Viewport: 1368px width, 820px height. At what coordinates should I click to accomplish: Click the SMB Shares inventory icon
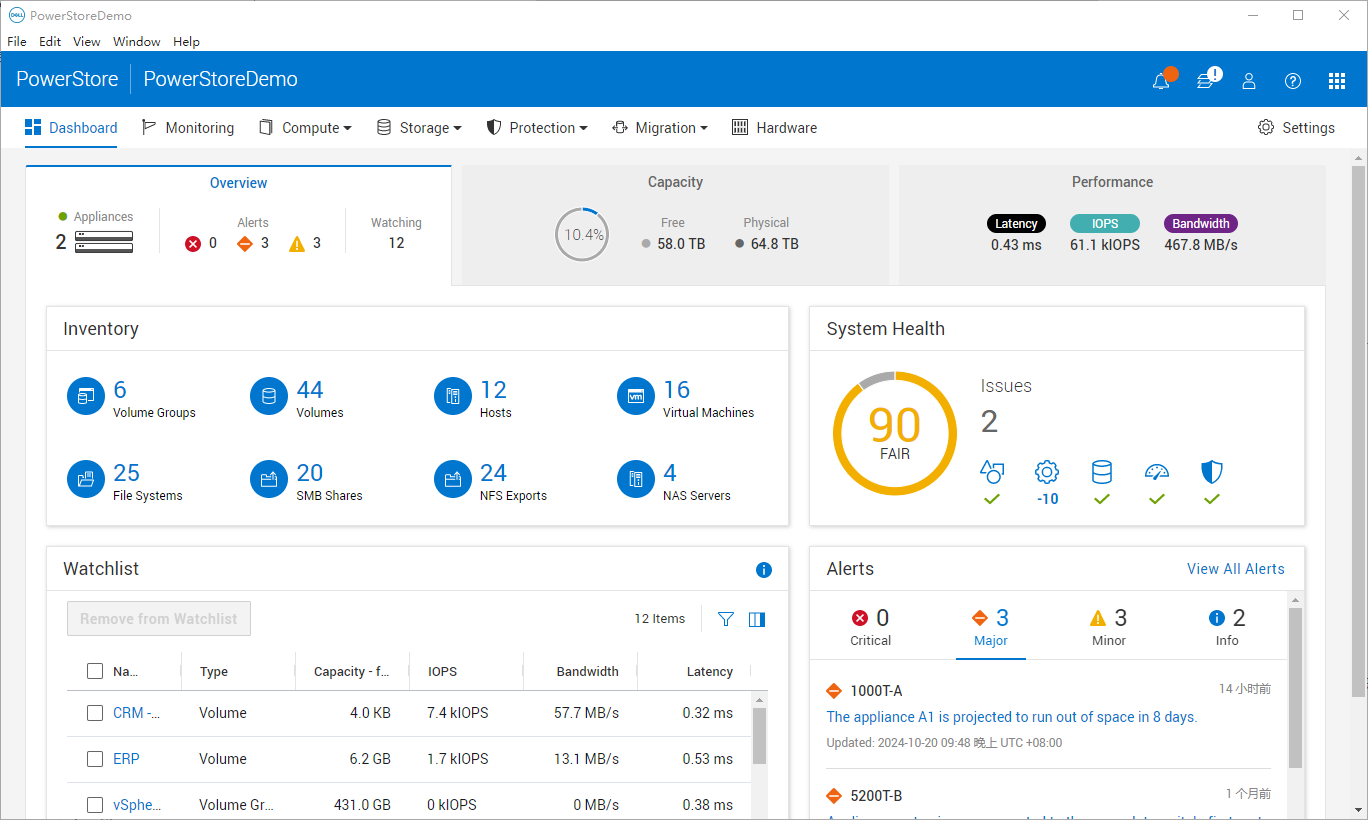[x=269, y=480]
